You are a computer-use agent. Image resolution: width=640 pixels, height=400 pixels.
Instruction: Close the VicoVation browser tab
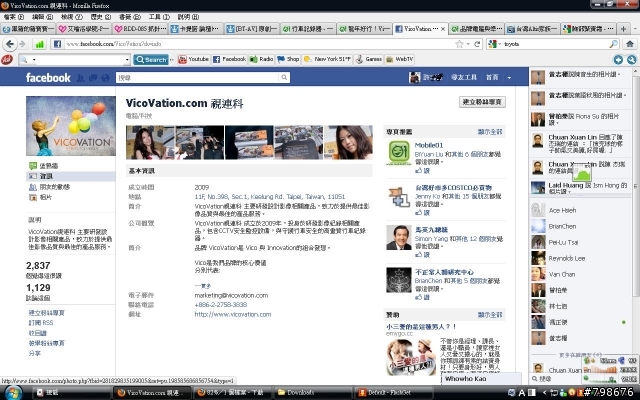click(x=443, y=29)
